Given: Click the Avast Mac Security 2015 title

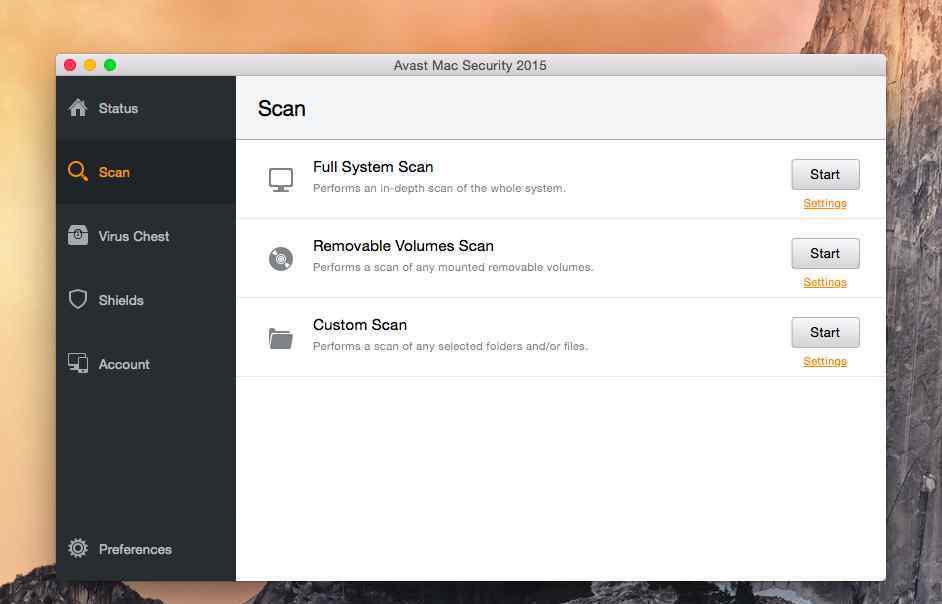Looking at the screenshot, I should point(470,66).
